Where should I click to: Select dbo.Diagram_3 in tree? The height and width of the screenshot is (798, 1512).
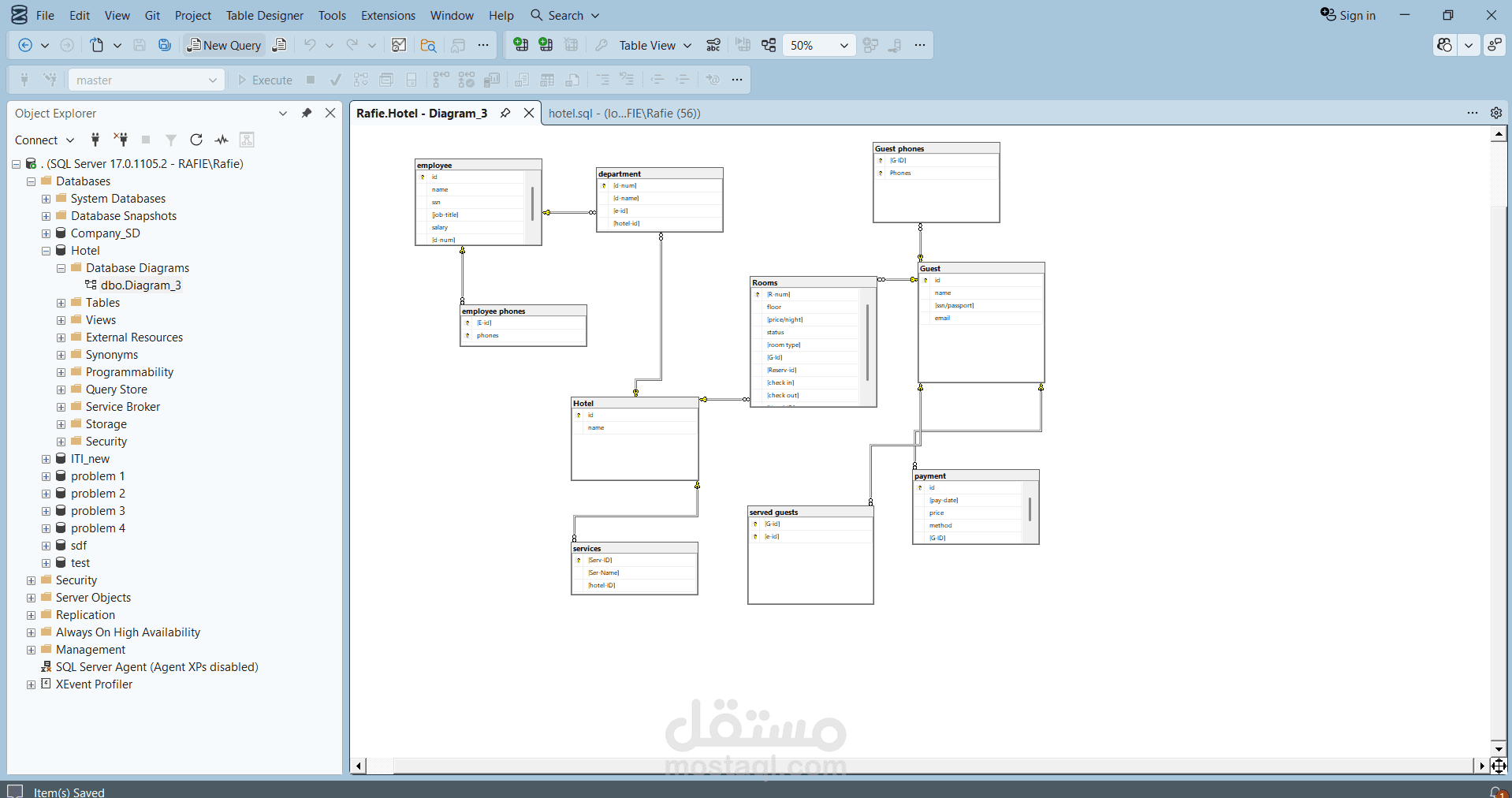pyautogui.click(x=140, y=285)
